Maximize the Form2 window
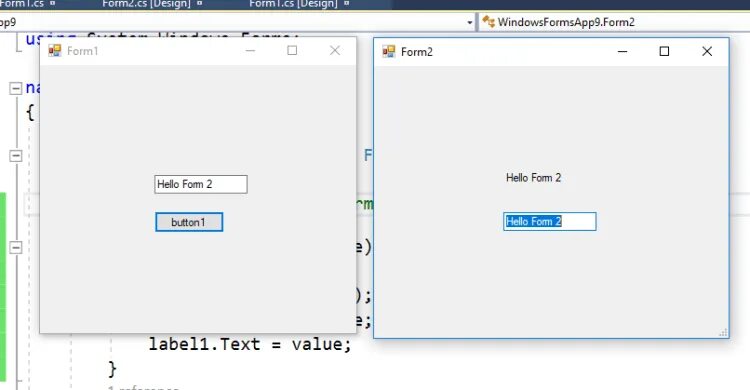Screen dimensions: 750x390 pos(664,51)
